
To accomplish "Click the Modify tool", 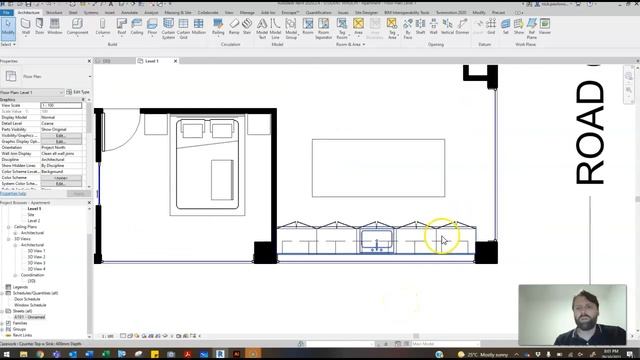I will coord(8,29).
